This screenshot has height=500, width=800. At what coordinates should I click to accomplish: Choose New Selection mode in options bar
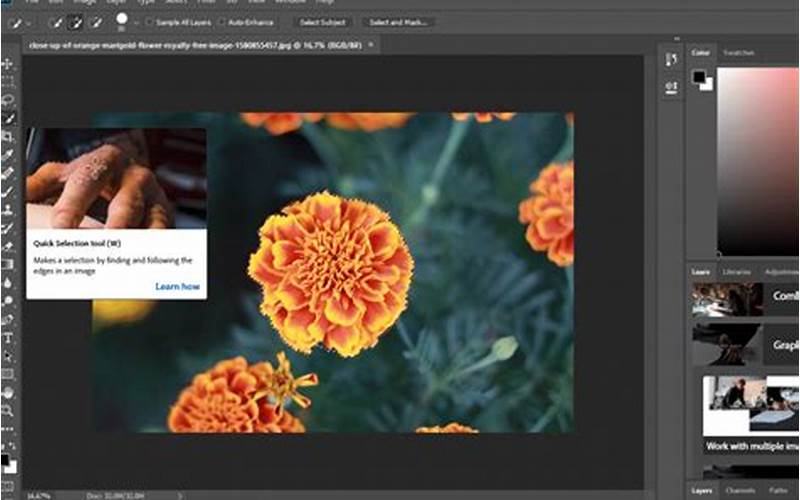(x=57, y=22)
